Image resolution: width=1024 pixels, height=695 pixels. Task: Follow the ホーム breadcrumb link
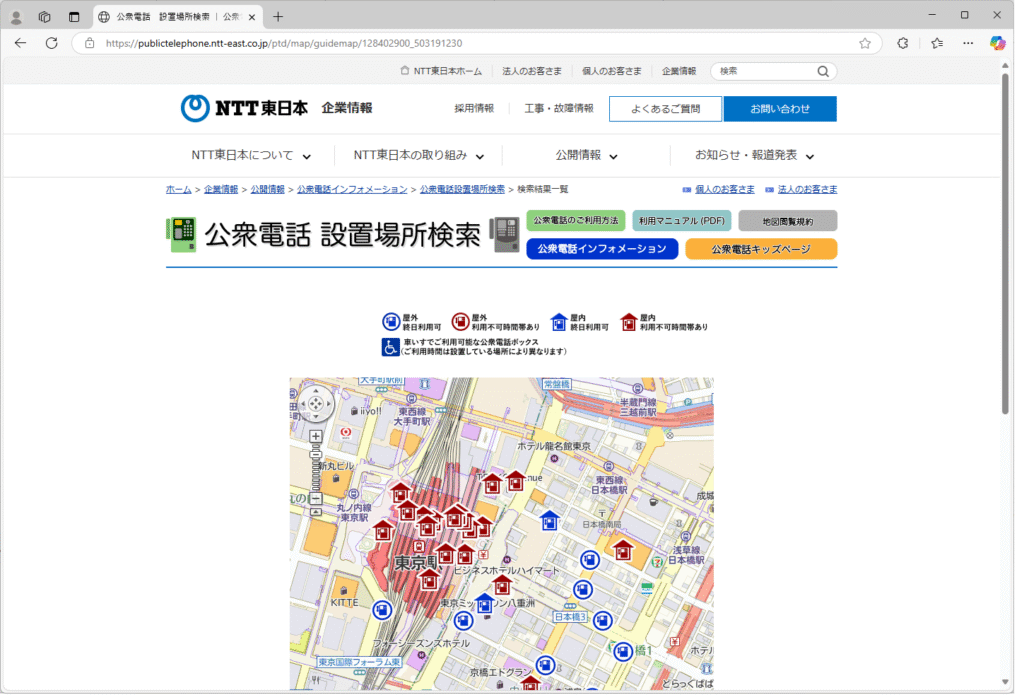point(178,189)
